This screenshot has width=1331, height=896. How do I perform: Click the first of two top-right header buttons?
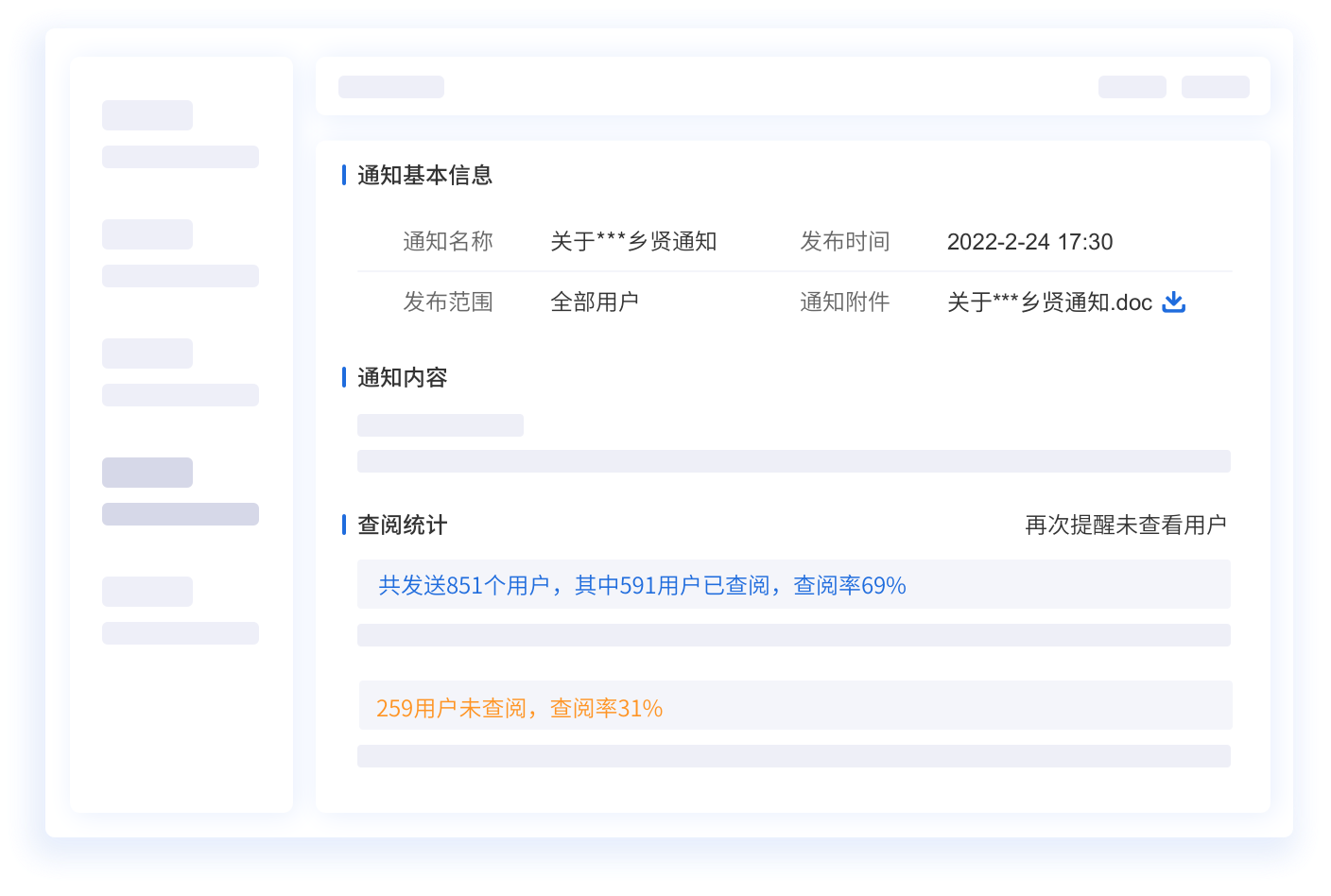click(x=1132, y=87)
